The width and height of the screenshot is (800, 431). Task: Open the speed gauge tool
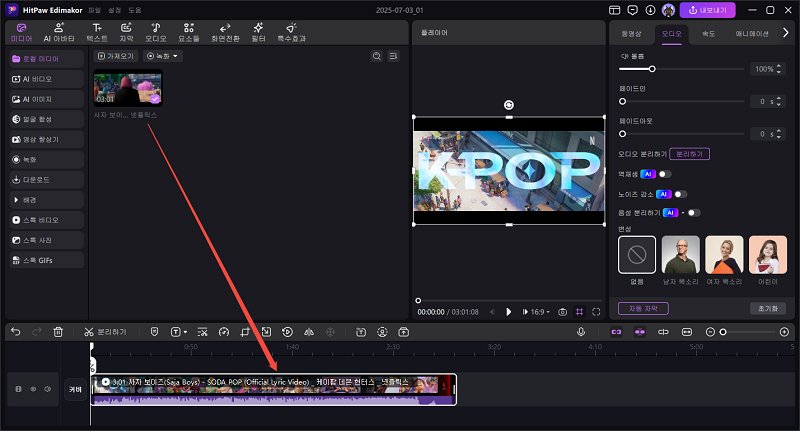tap(223, 332)
